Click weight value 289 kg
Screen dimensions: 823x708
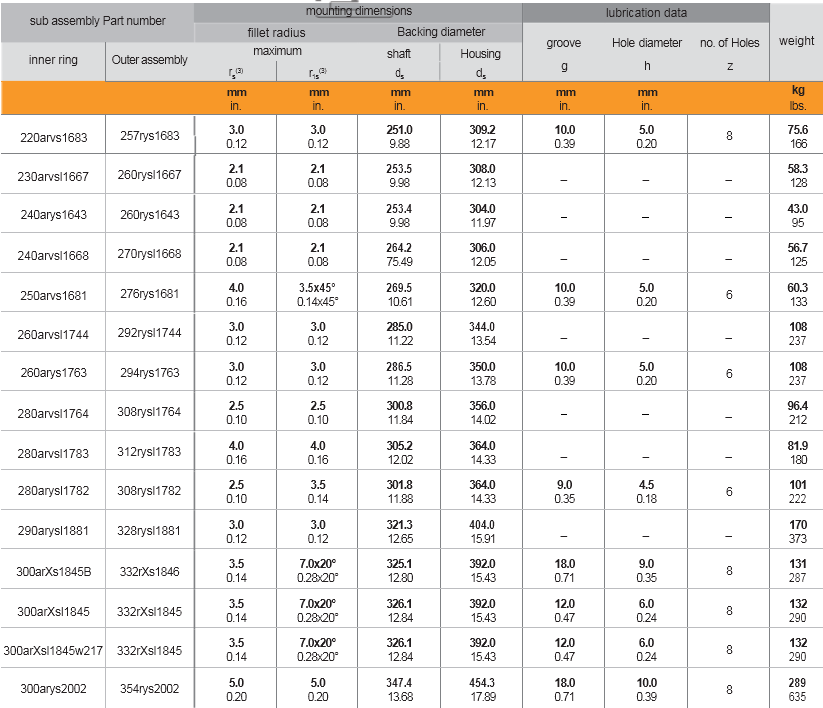pyautogui.click(x=798, y=683)
